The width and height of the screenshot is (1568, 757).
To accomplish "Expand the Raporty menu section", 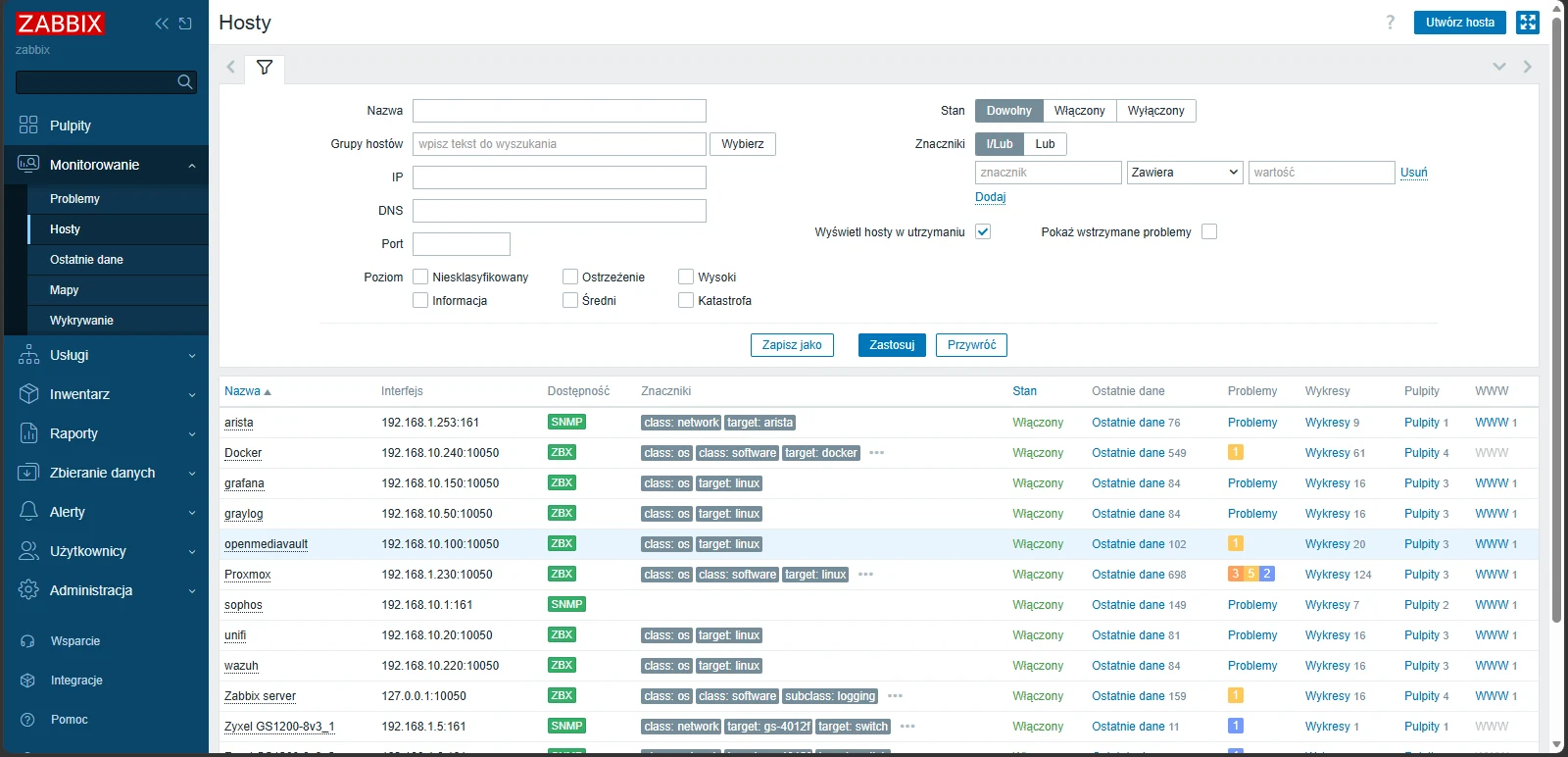I will coord(192,434).
